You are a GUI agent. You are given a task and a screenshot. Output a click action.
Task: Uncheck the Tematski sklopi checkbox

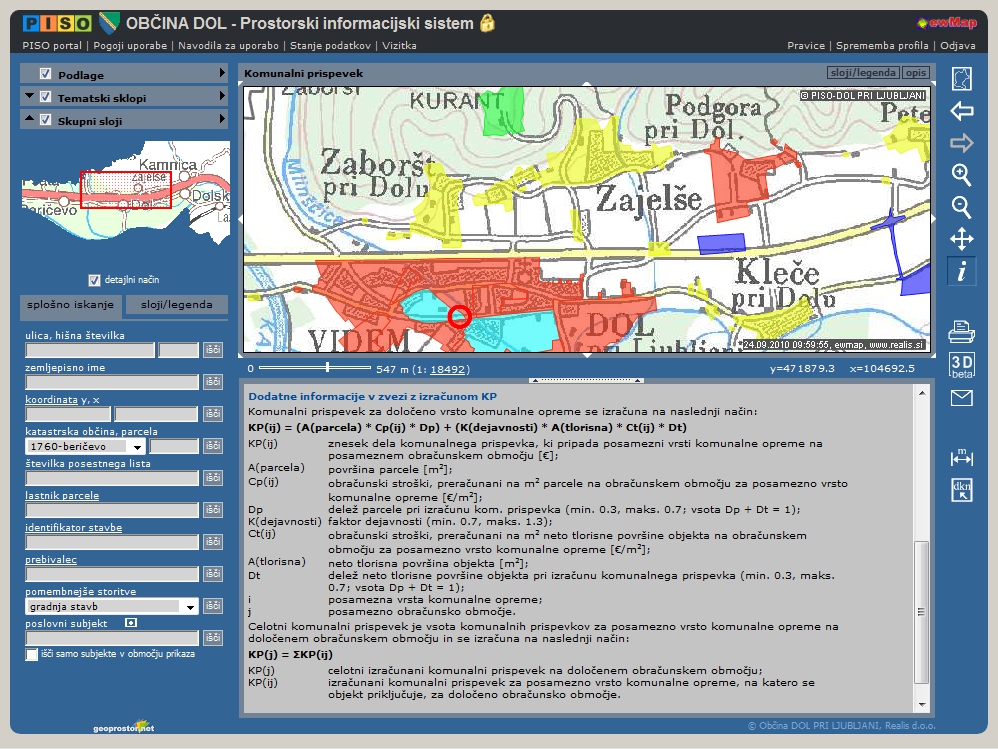45,97
